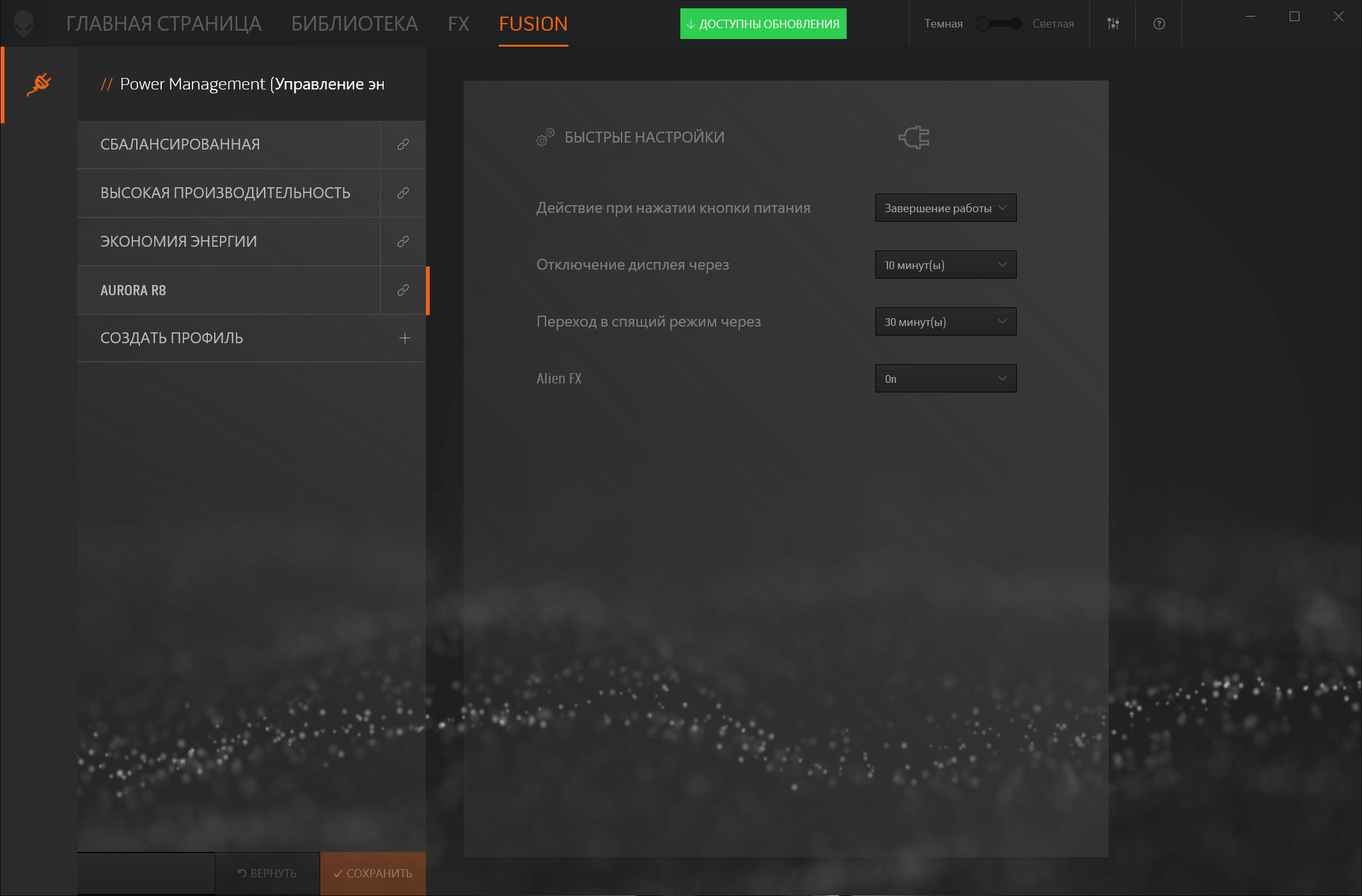Open the help question mark icon
Viewport: 1362px width, 896px height.
pos(1159,24)
